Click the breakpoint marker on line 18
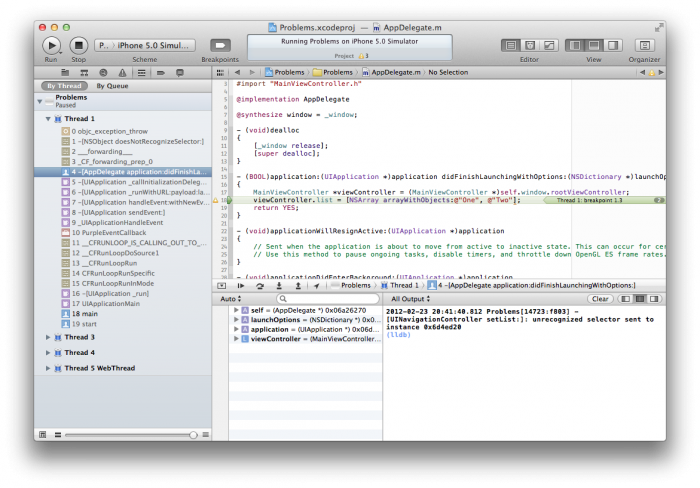The width and height of the screenshot is (700, 488). [229, 200]
